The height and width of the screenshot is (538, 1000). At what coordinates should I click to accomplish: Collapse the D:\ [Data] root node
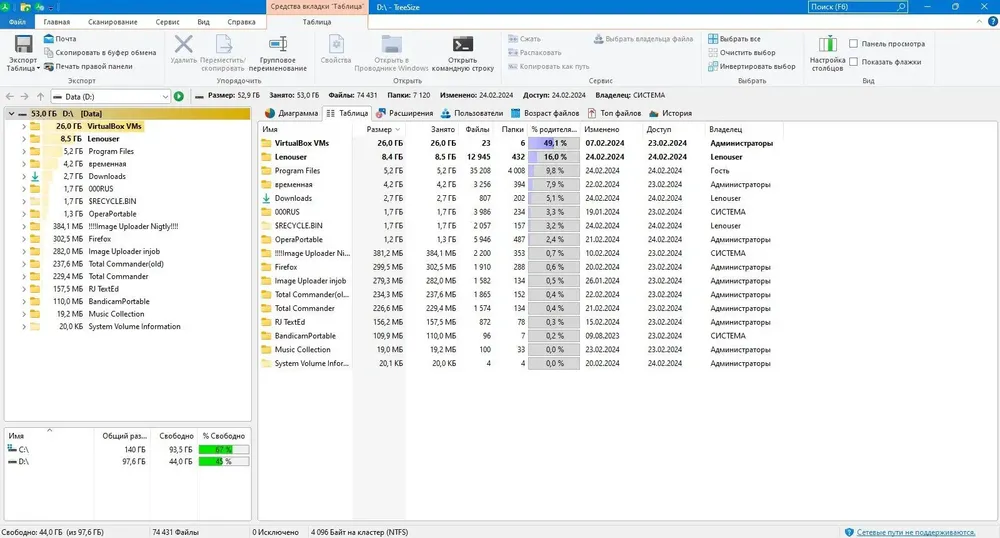coord(11,113)
